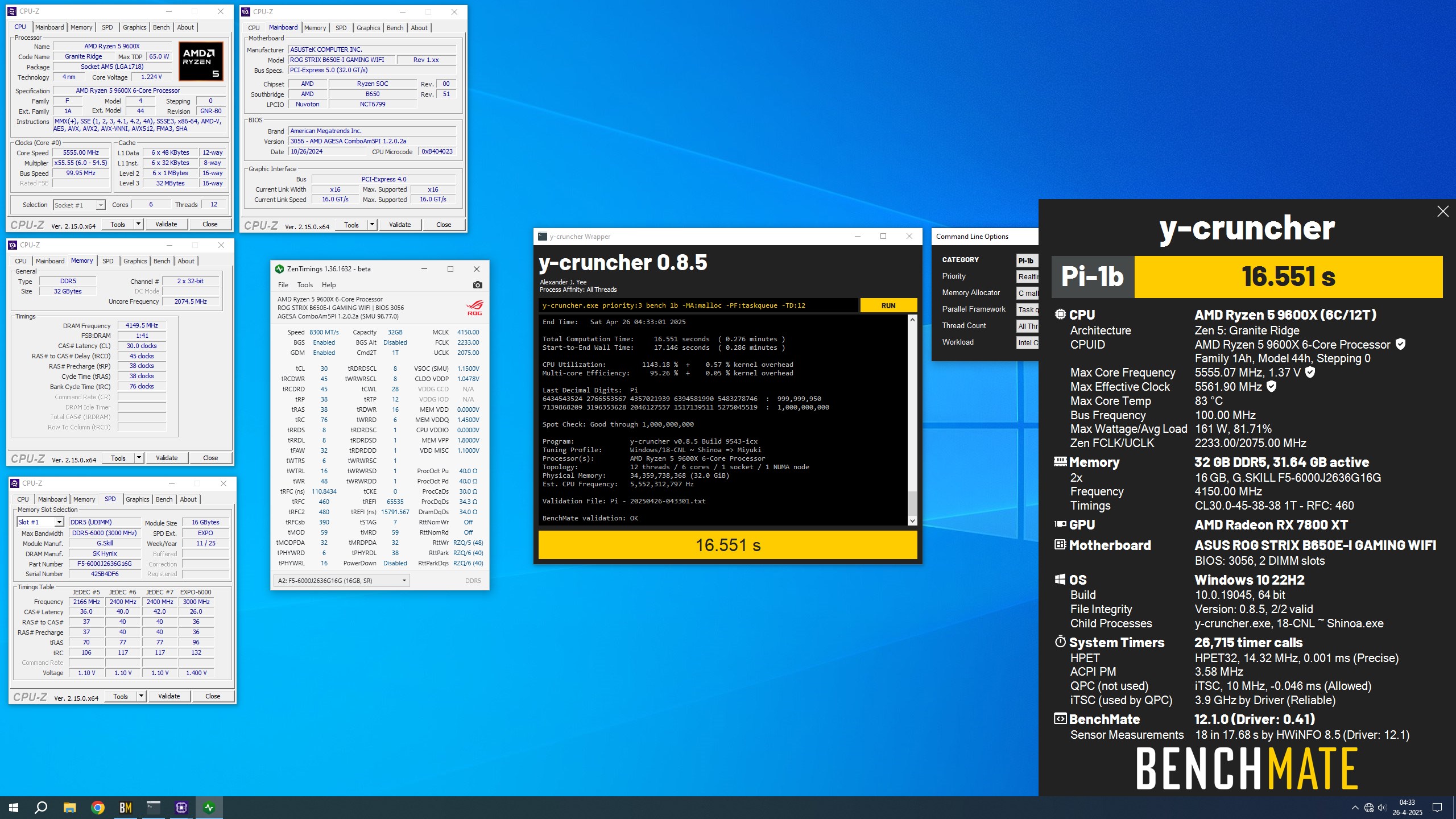This screenshot has width=1456, height=819.
Task: Click Validate in CPU-Z Memory window
Action: (x=167, y=458)
